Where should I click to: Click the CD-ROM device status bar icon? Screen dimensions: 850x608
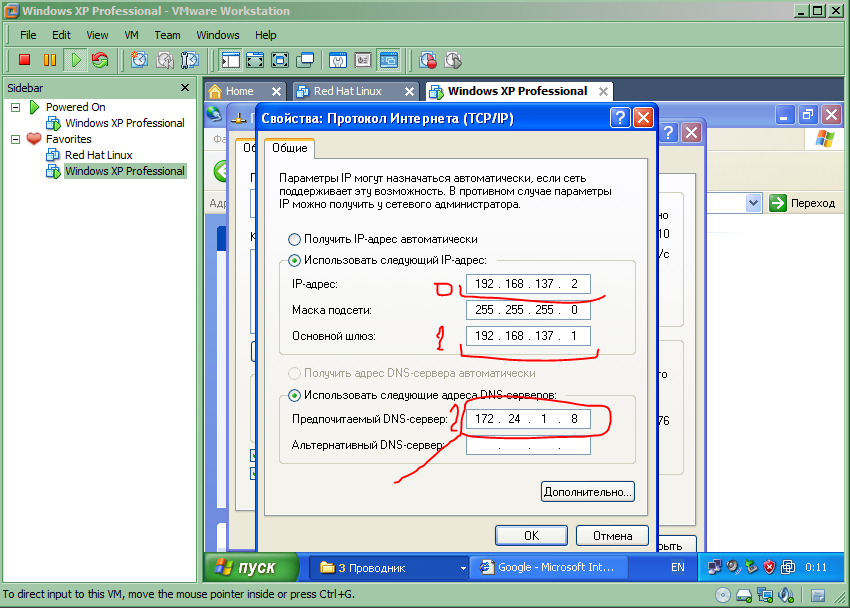pyautogui.click(x=723, y=595)
